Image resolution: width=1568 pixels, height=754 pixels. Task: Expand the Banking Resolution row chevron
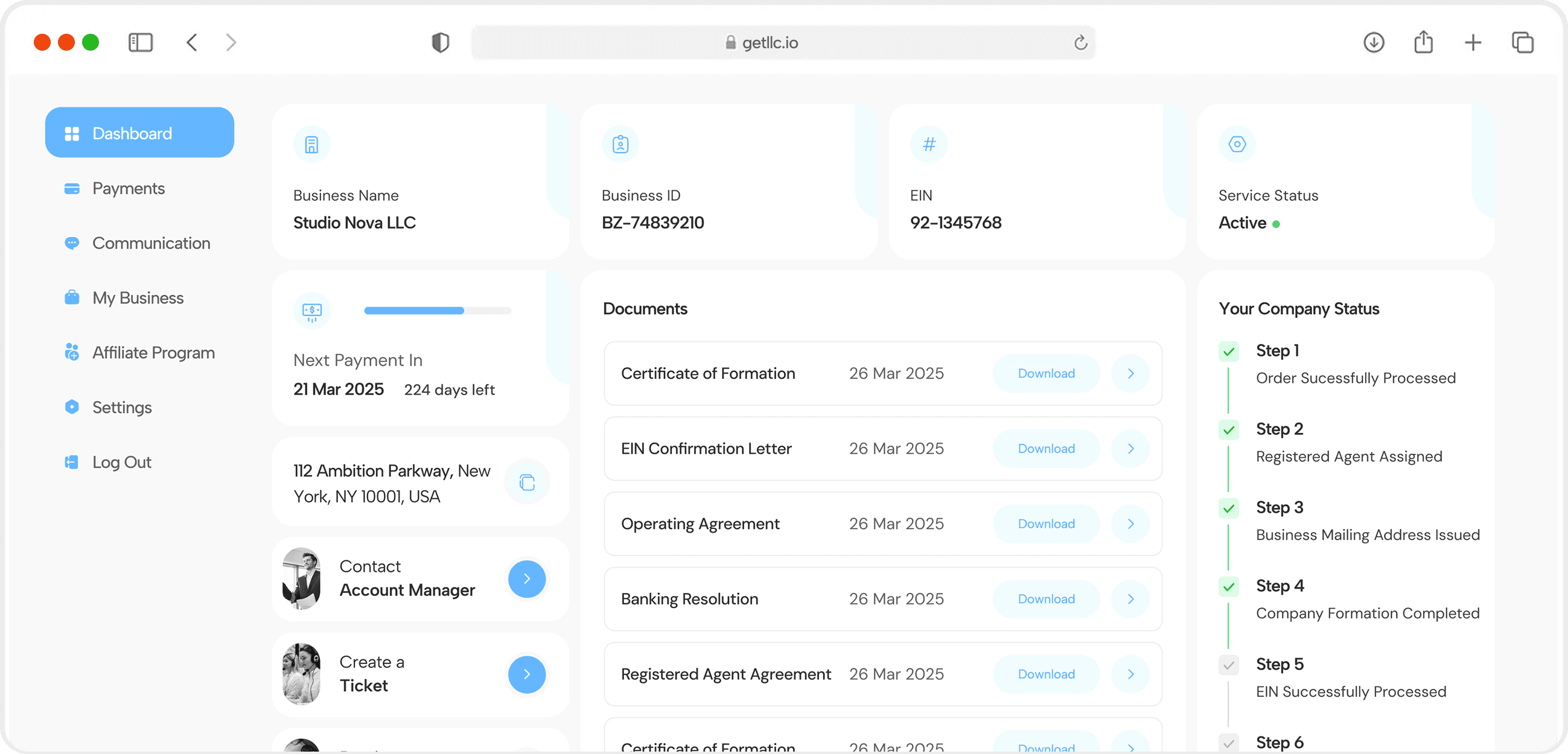tap(1130, 599)
